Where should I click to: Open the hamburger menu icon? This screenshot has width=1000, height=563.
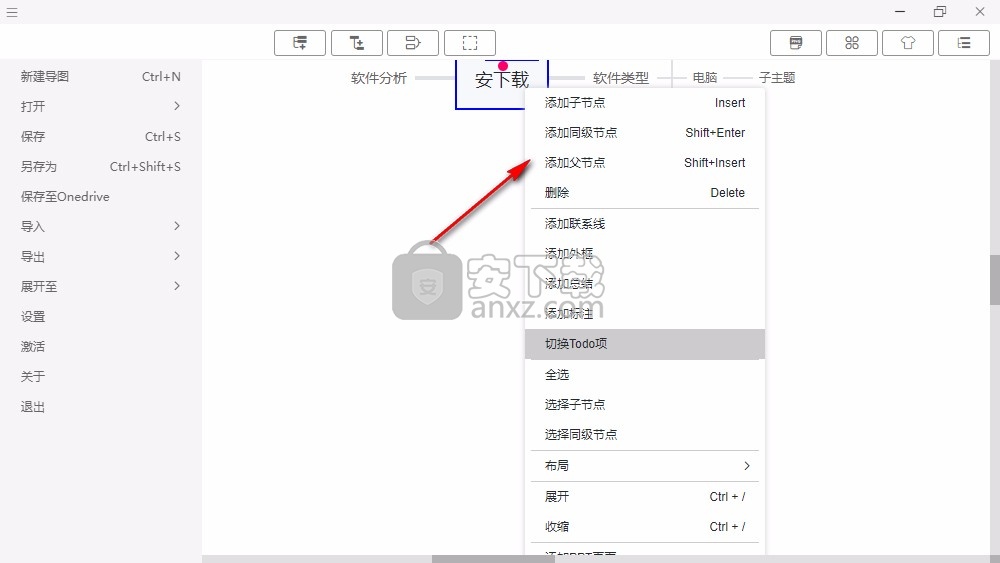tap(12, 12)
